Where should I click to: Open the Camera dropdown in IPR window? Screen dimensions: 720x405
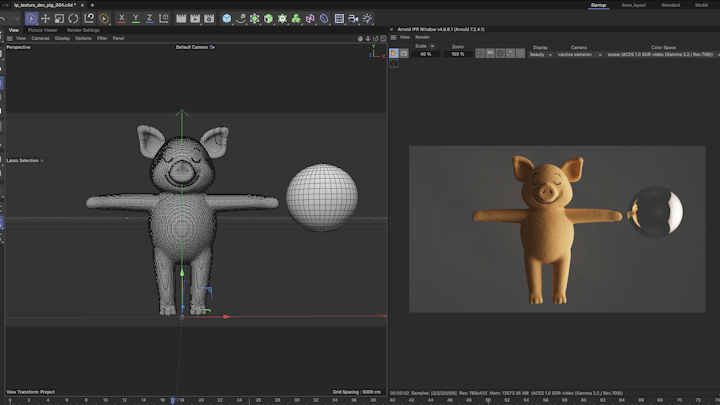580,54
